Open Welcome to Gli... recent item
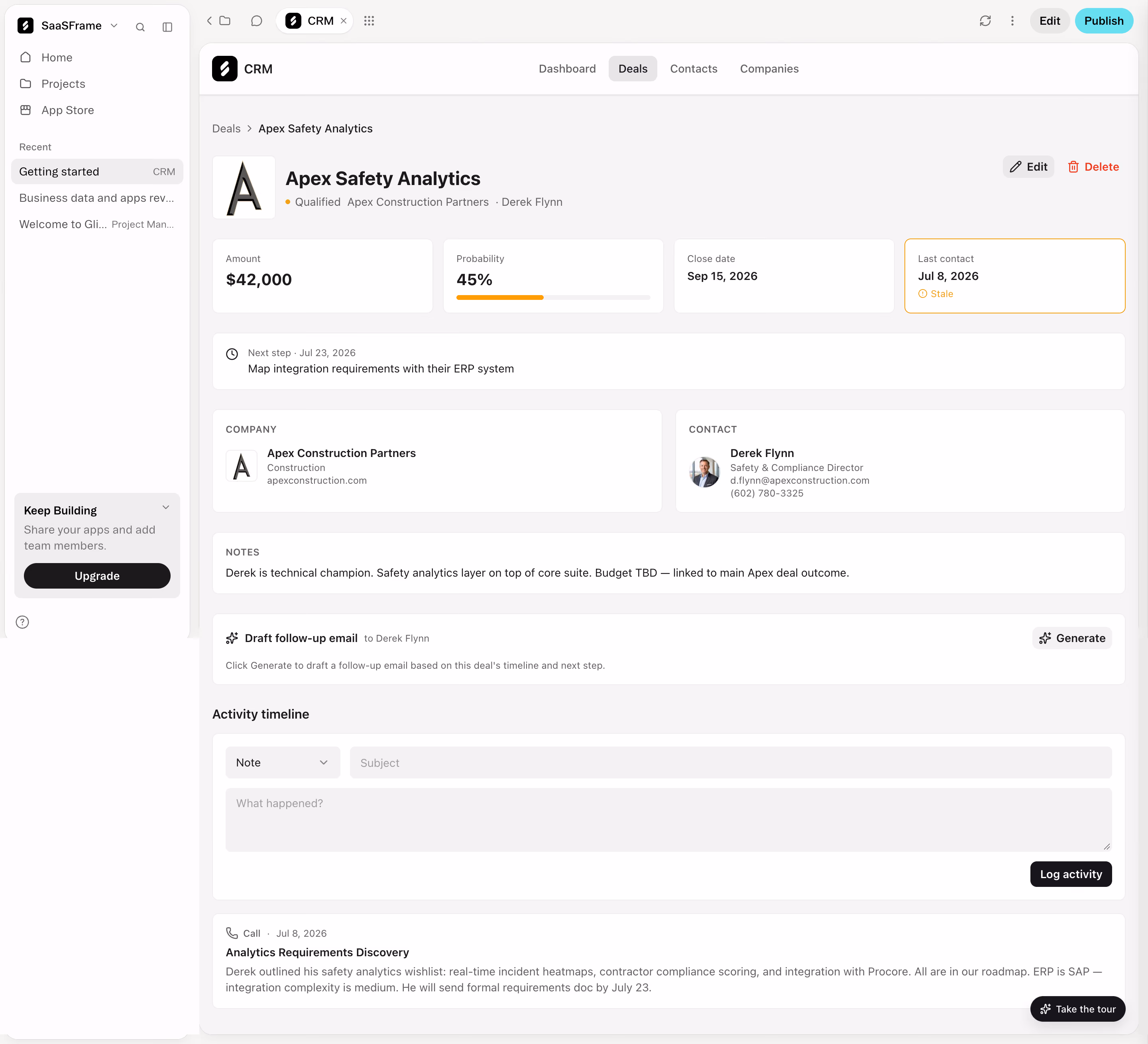 click(x=97, y=224)
